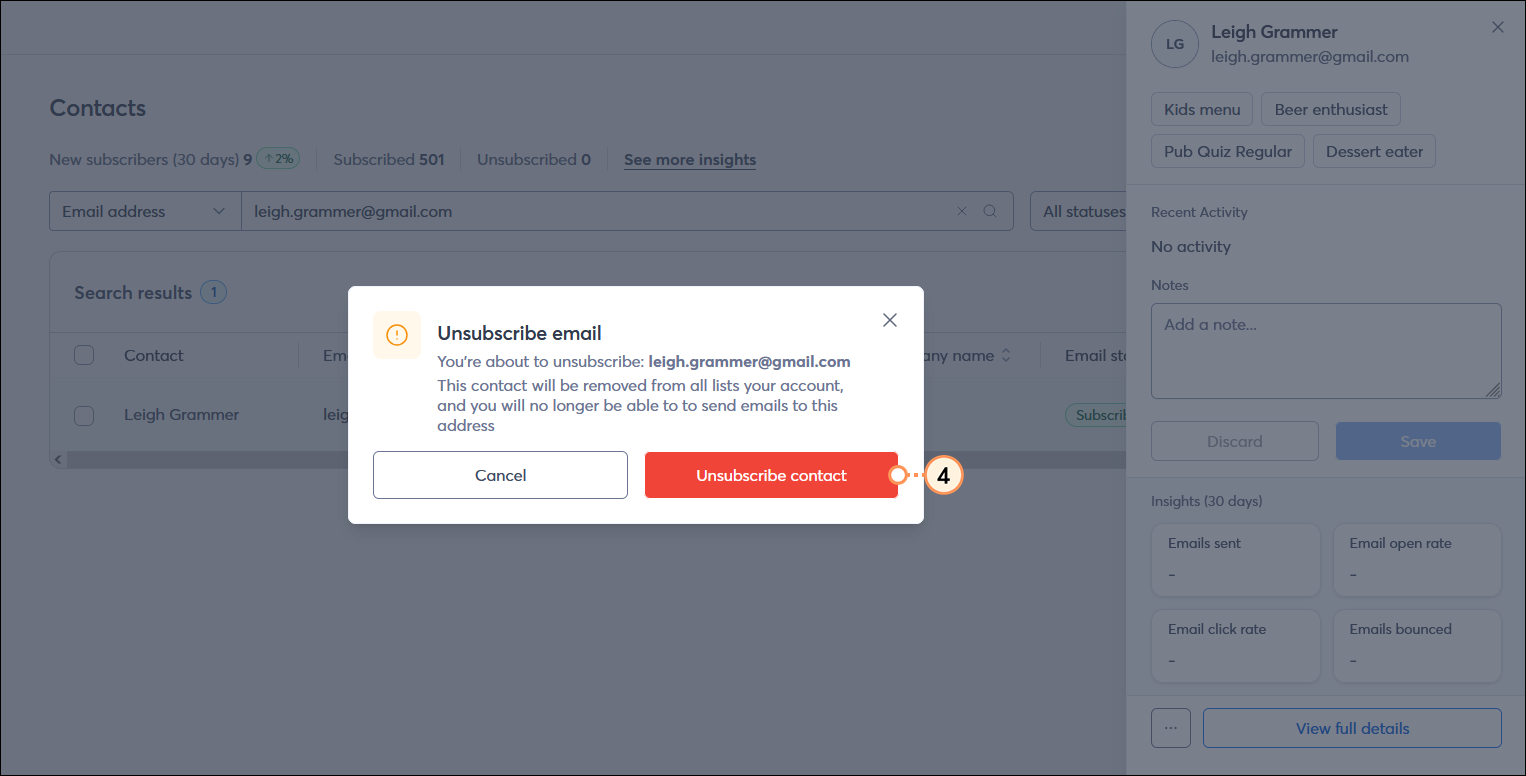Check the checkbox next to Leigh Grammer
The image size is (1526, 776).
[84, 415]
